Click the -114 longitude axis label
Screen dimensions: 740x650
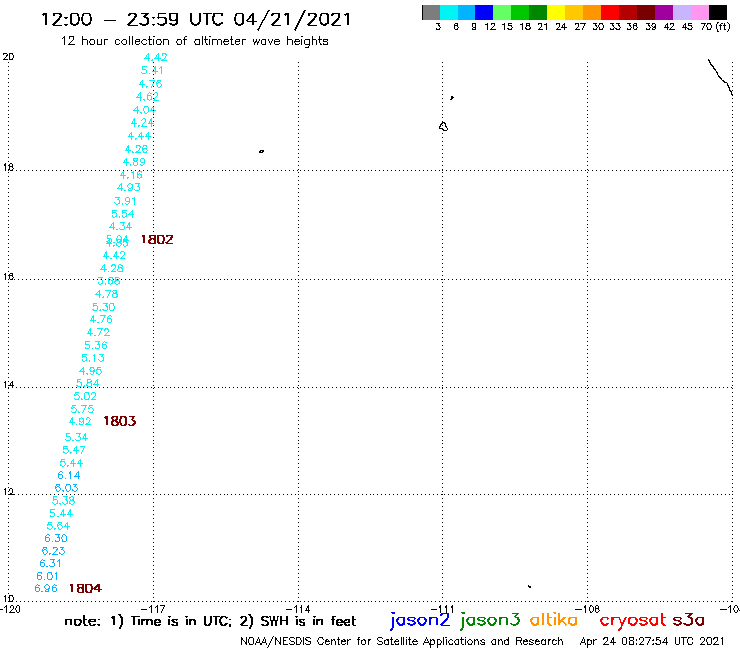(x=298, y=609)
